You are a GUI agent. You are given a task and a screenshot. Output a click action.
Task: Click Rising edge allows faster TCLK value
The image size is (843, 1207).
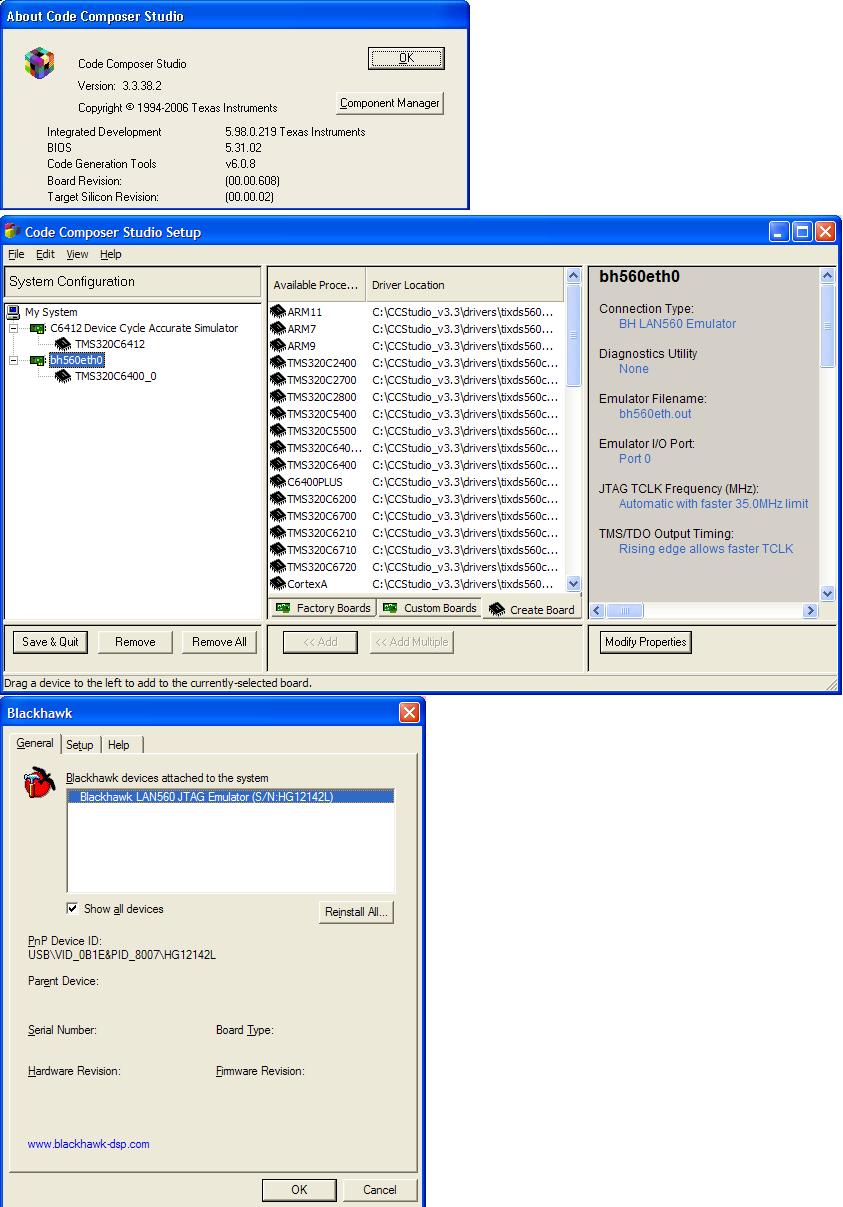pyautogui.click(x=706, y=549)
